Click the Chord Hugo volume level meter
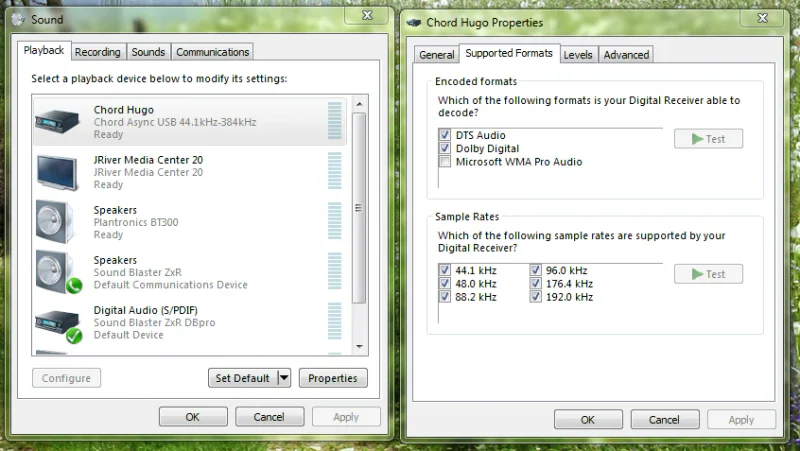Image resolution: width=800 pixels, height=451 pixels. pos(335,121)
